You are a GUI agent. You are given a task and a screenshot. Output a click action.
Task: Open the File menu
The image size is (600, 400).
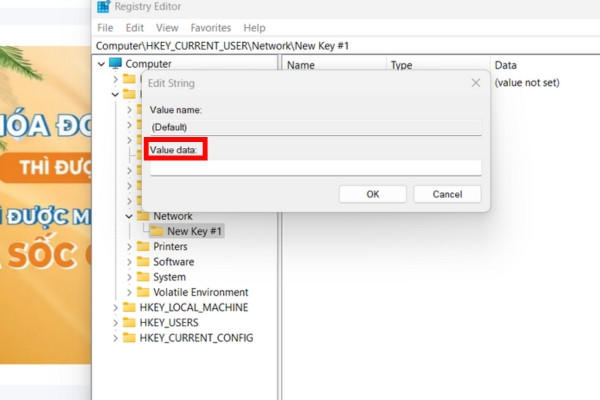pos(105,28)
